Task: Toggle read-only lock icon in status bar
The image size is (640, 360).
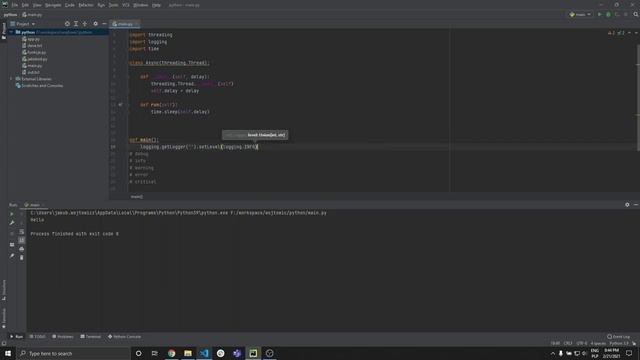Action: (x=634, y=344)
